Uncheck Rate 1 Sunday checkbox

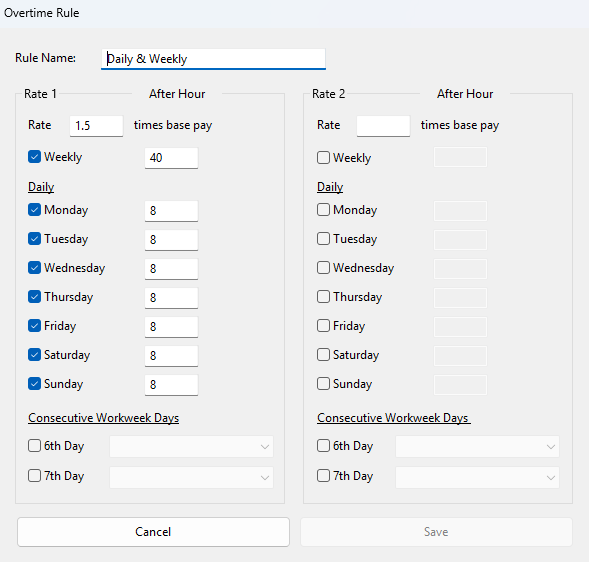[x=34, y=384]
